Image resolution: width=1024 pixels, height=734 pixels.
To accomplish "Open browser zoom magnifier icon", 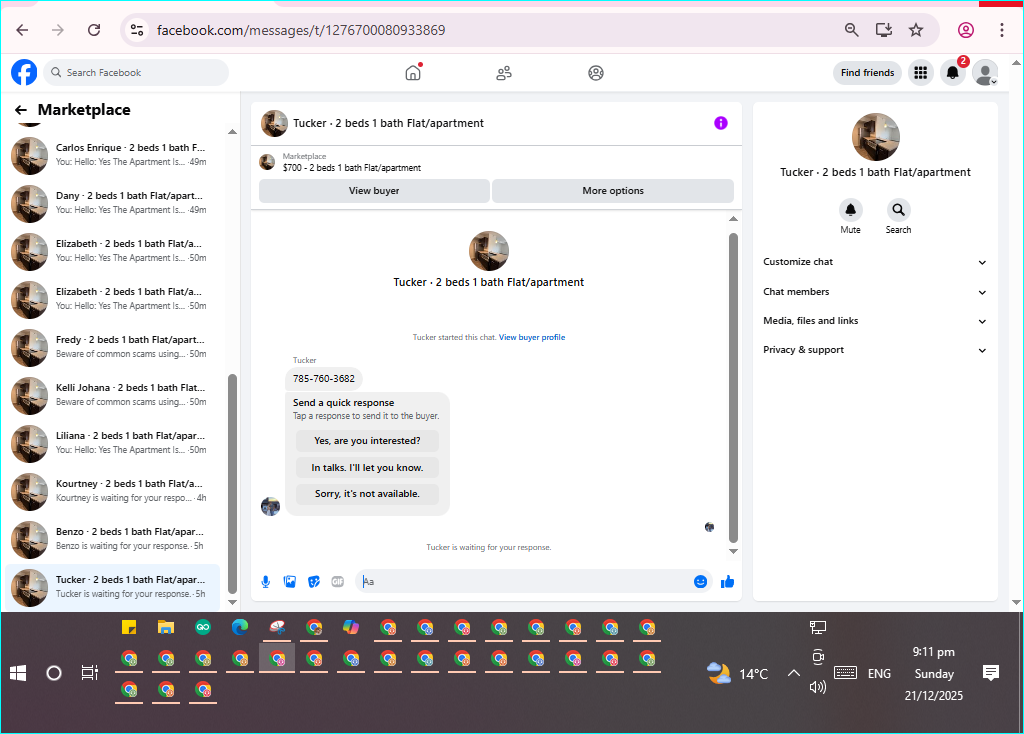I will (x=852, y=30).
